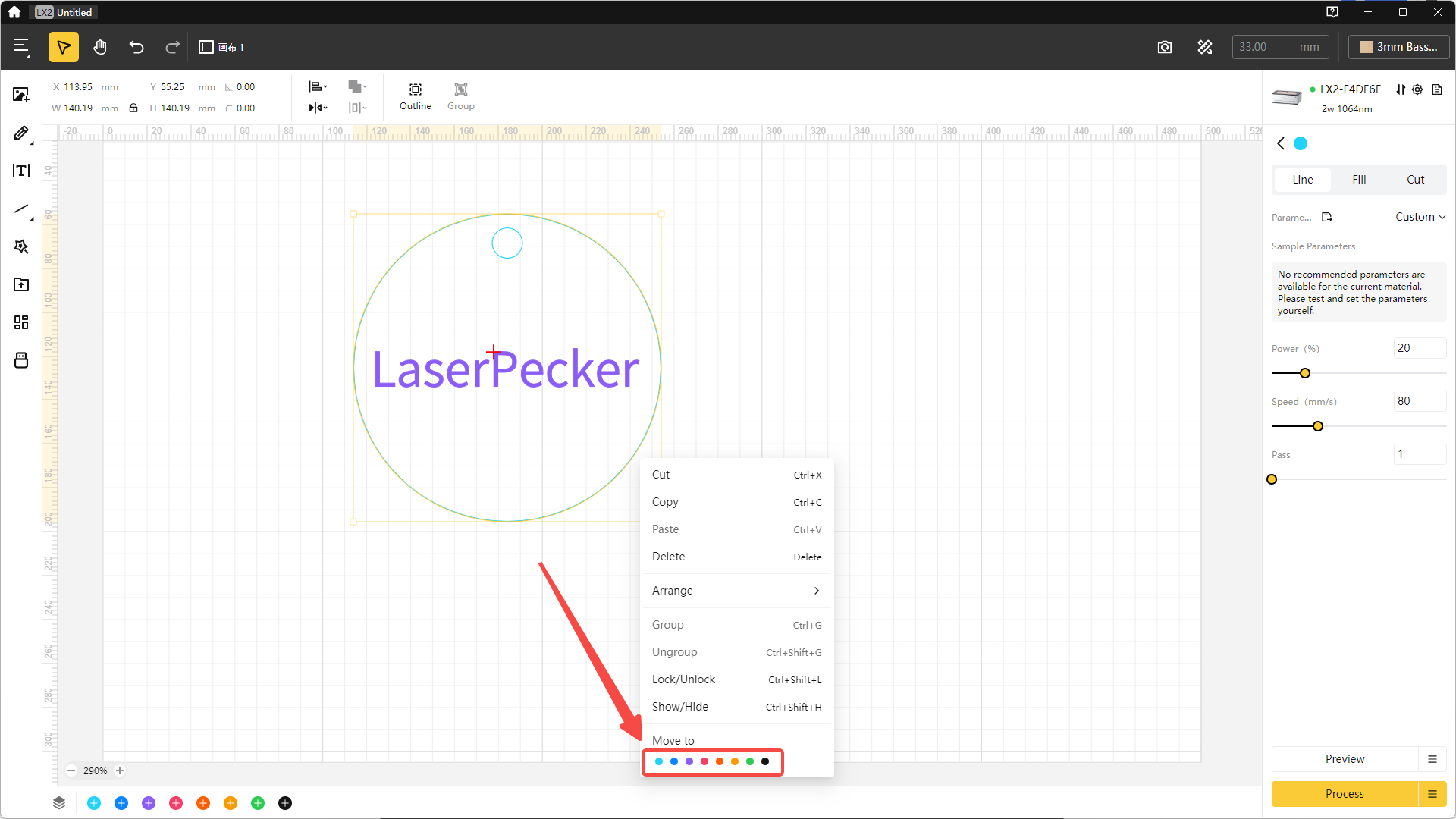The height and width of the screenshot is (819, 1456).
Task: Choose Delete from the context menu
Action: point(736,557)
